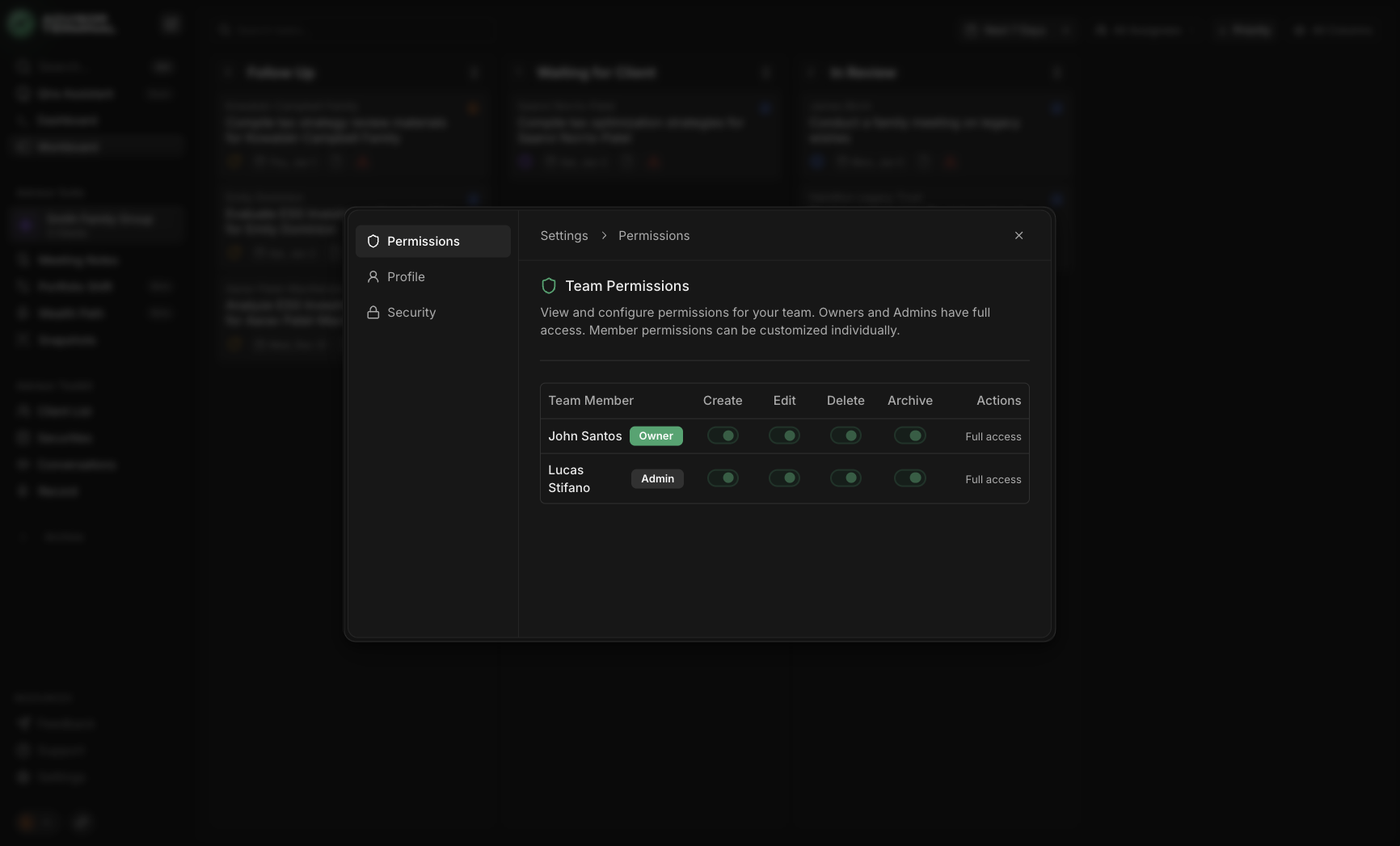Switch to the Profile tab

tap(406, 277)
